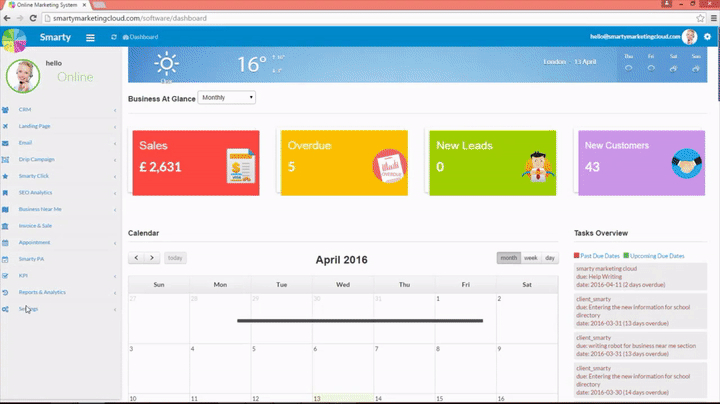Screen dimensions: 720x404
Task: Click the handshake icon on New Customers card
Action: pos(685,163)
